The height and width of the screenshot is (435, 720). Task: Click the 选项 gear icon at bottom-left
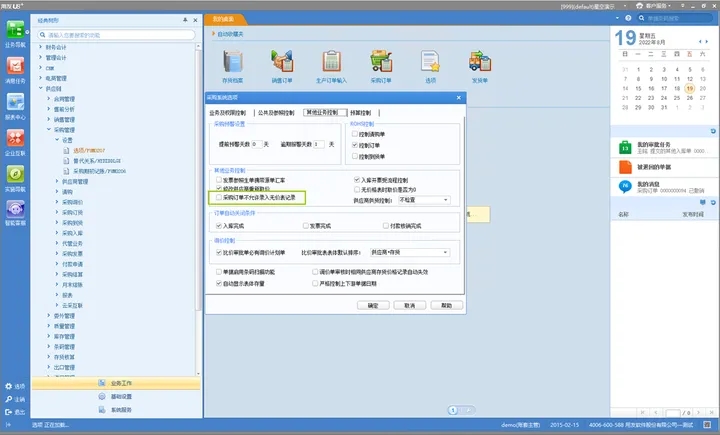(8, 386)
